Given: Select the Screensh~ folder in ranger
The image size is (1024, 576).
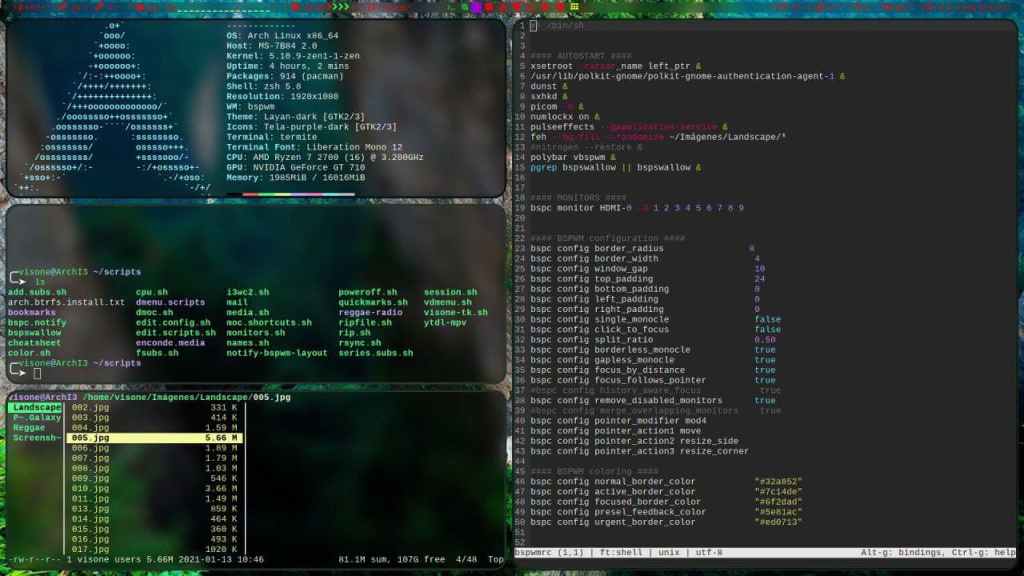Looking at the screenshot, I should pyautogui.click(x=36, y=438).
